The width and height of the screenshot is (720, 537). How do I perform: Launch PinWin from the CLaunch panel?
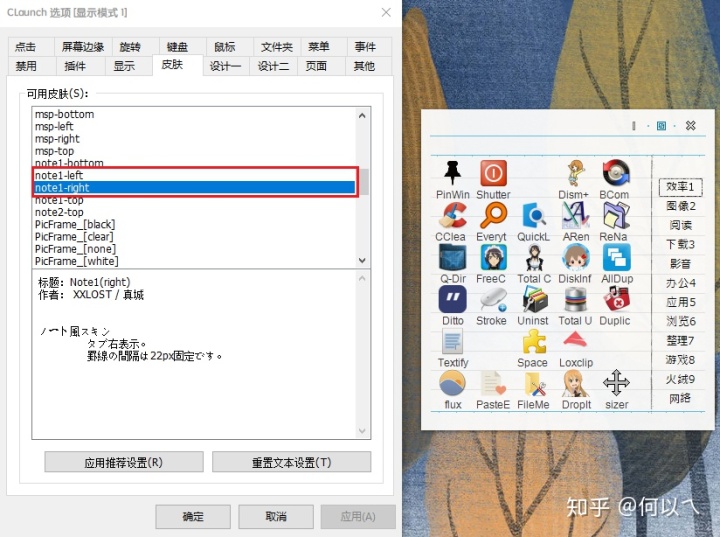pos(452,174)
